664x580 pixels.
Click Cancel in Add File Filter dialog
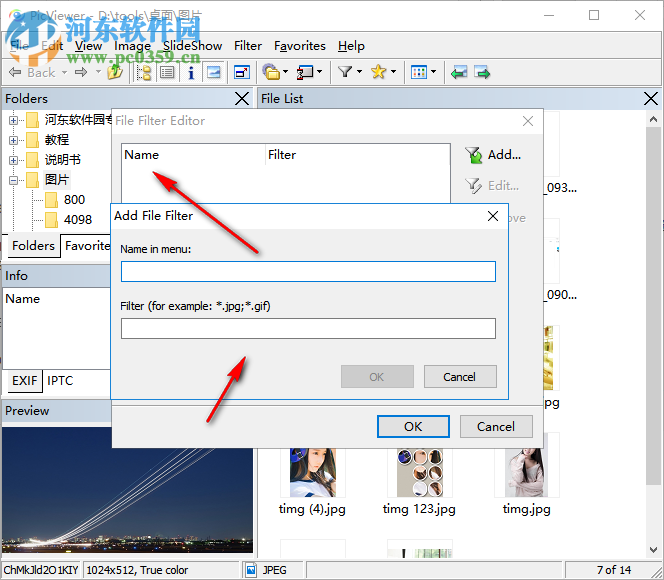pos(460,377)
